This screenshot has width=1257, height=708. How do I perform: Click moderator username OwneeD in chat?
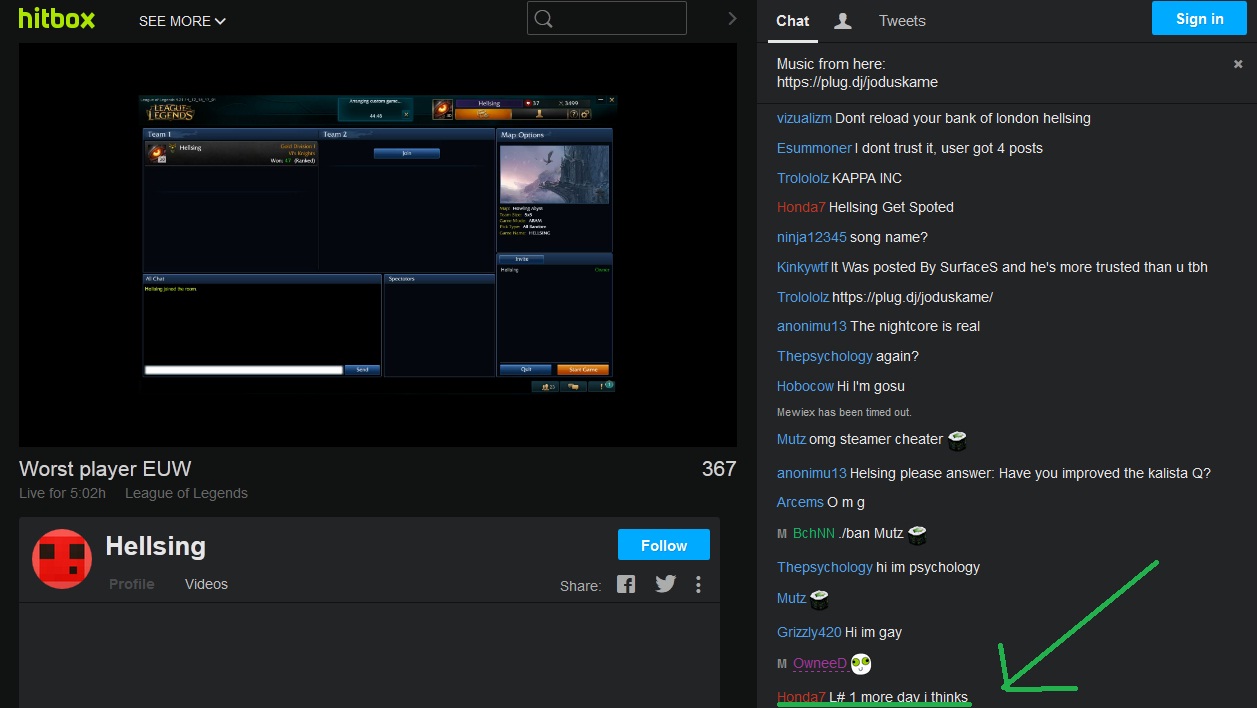coord(819,663)
